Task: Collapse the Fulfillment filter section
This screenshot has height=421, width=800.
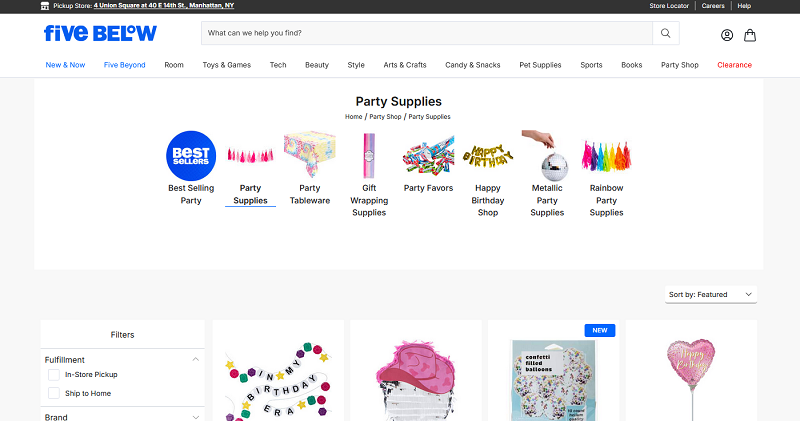Action: tap(195, 360)
